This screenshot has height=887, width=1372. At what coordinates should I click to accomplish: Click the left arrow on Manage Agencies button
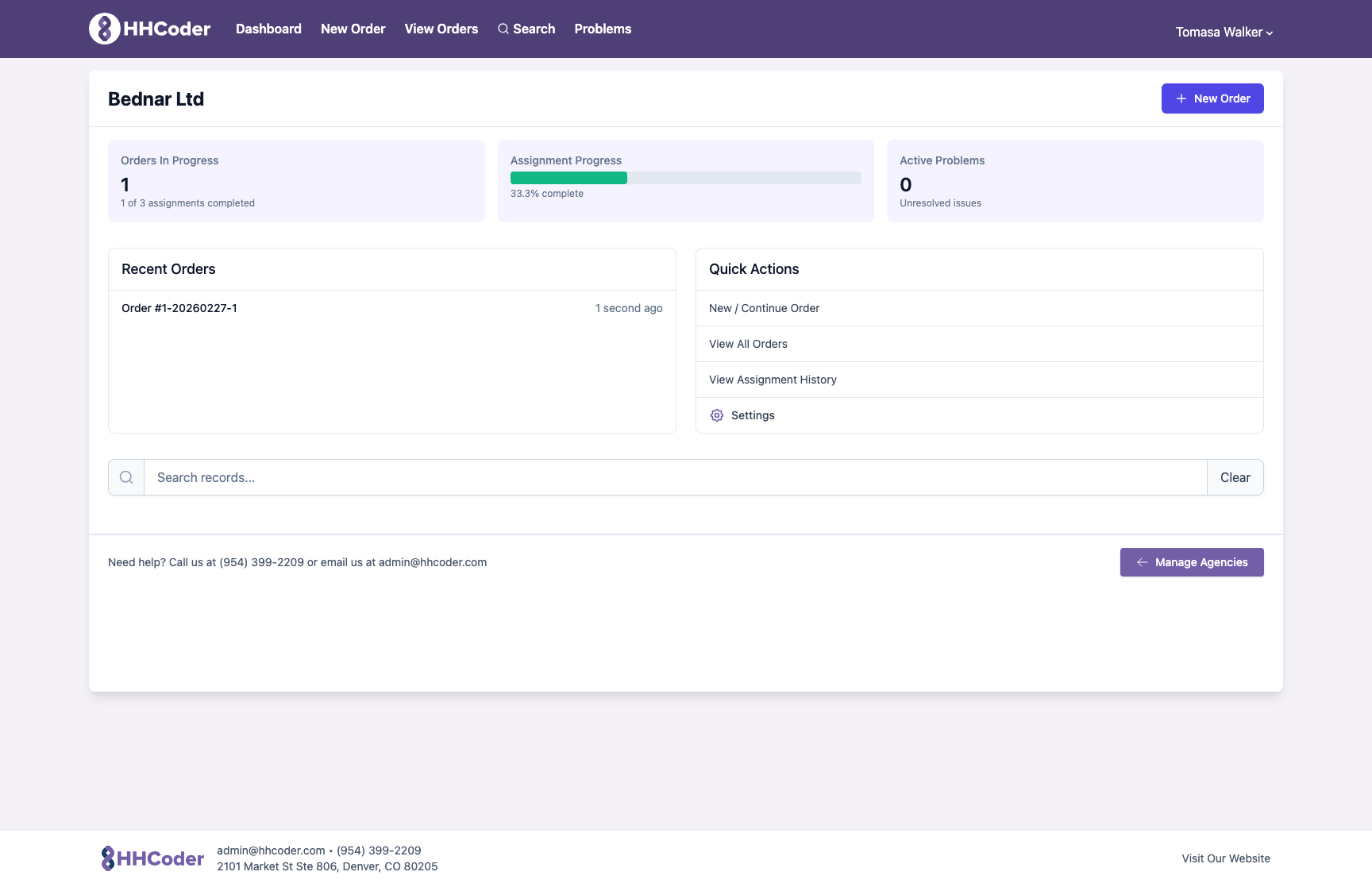[x=1142, y=562]
